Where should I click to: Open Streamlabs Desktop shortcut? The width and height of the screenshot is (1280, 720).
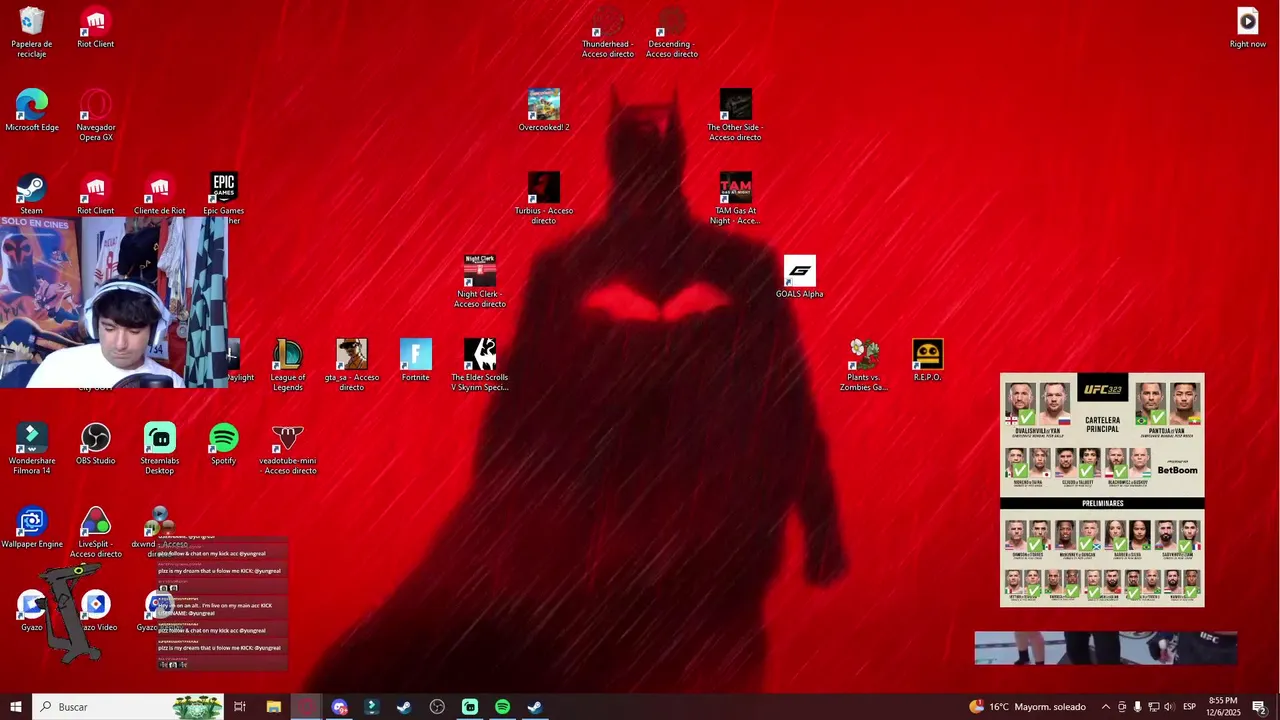click(160, 448)
